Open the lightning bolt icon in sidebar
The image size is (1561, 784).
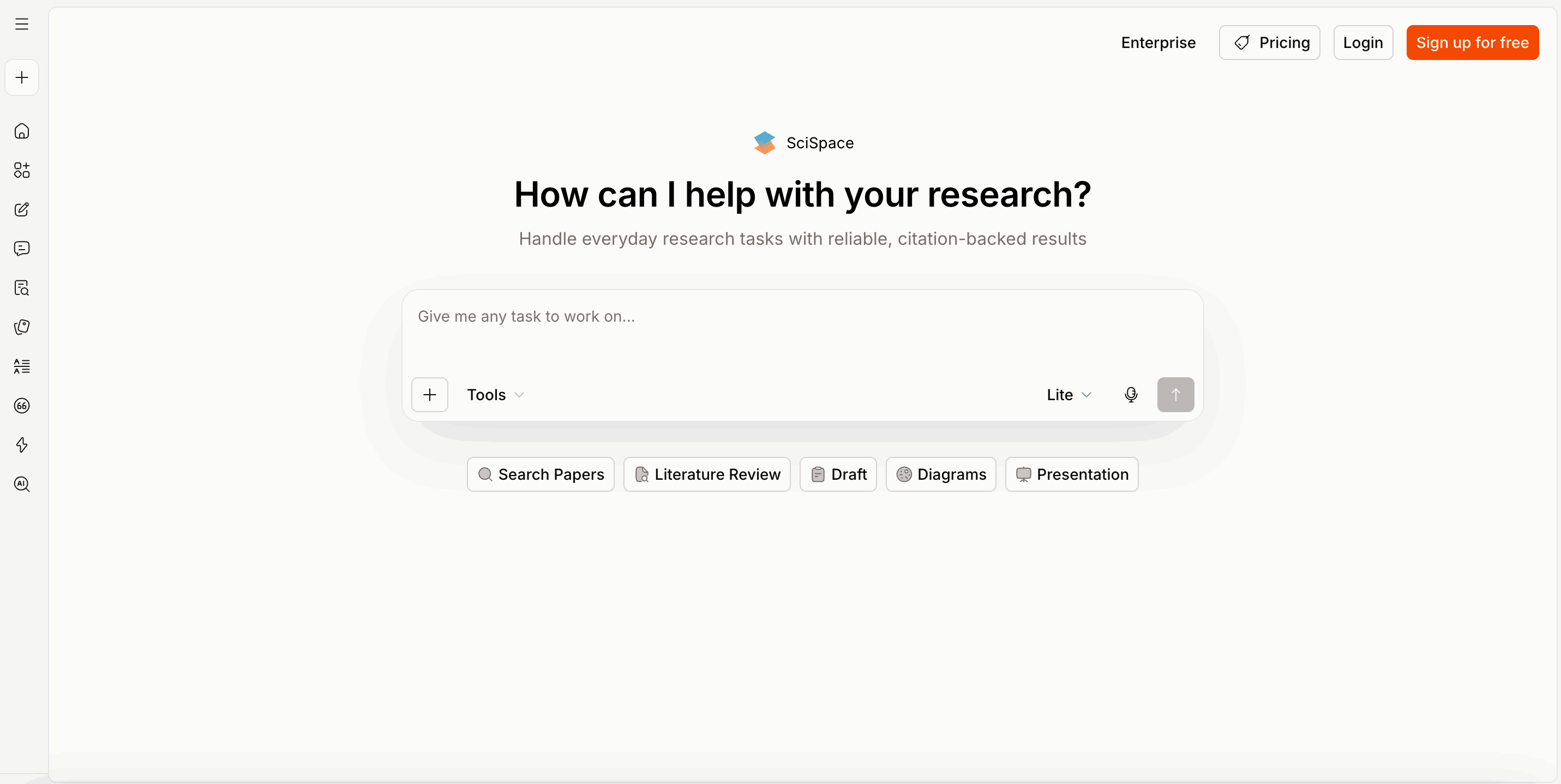click(22, 445)
